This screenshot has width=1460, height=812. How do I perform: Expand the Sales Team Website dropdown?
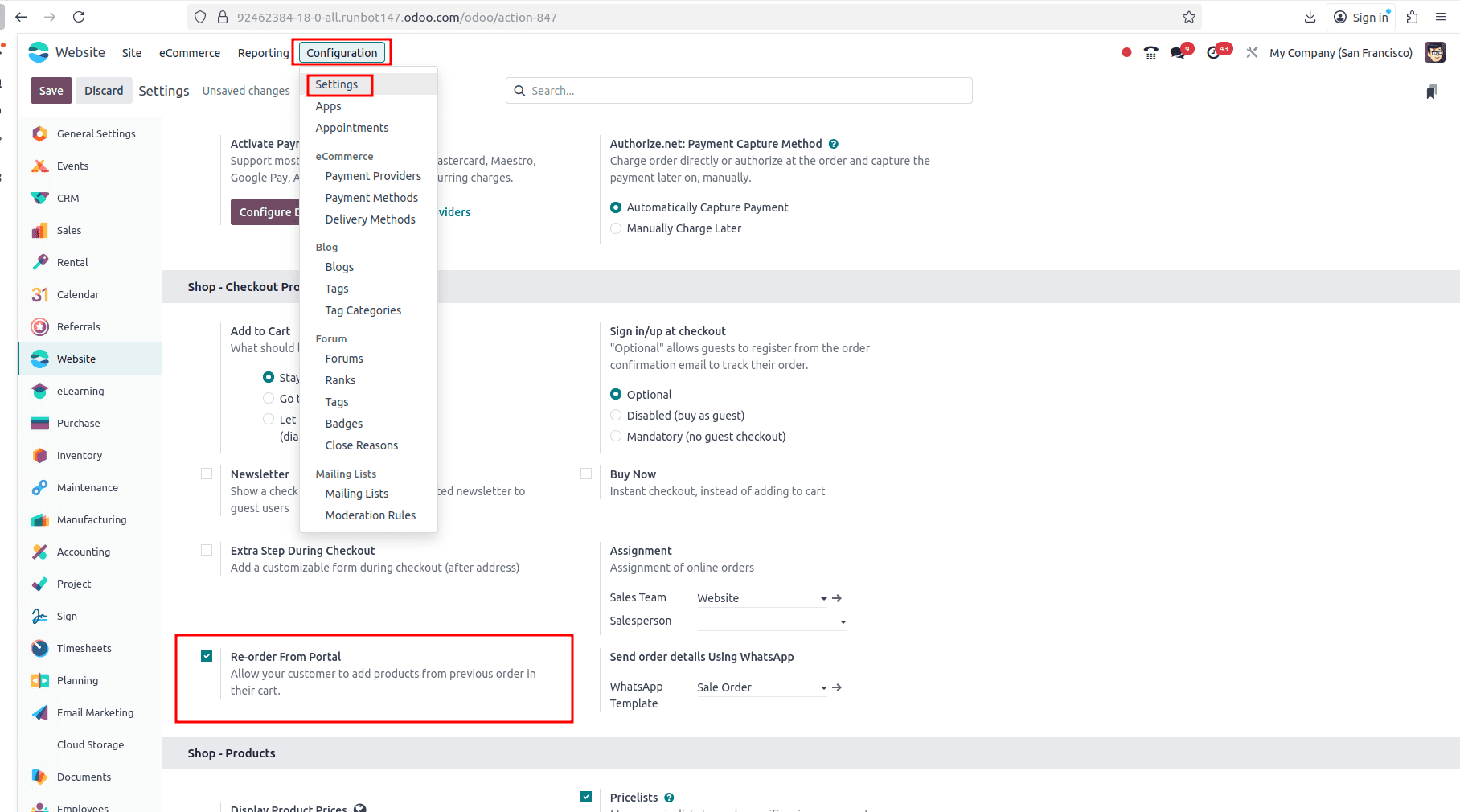[822, 598]
